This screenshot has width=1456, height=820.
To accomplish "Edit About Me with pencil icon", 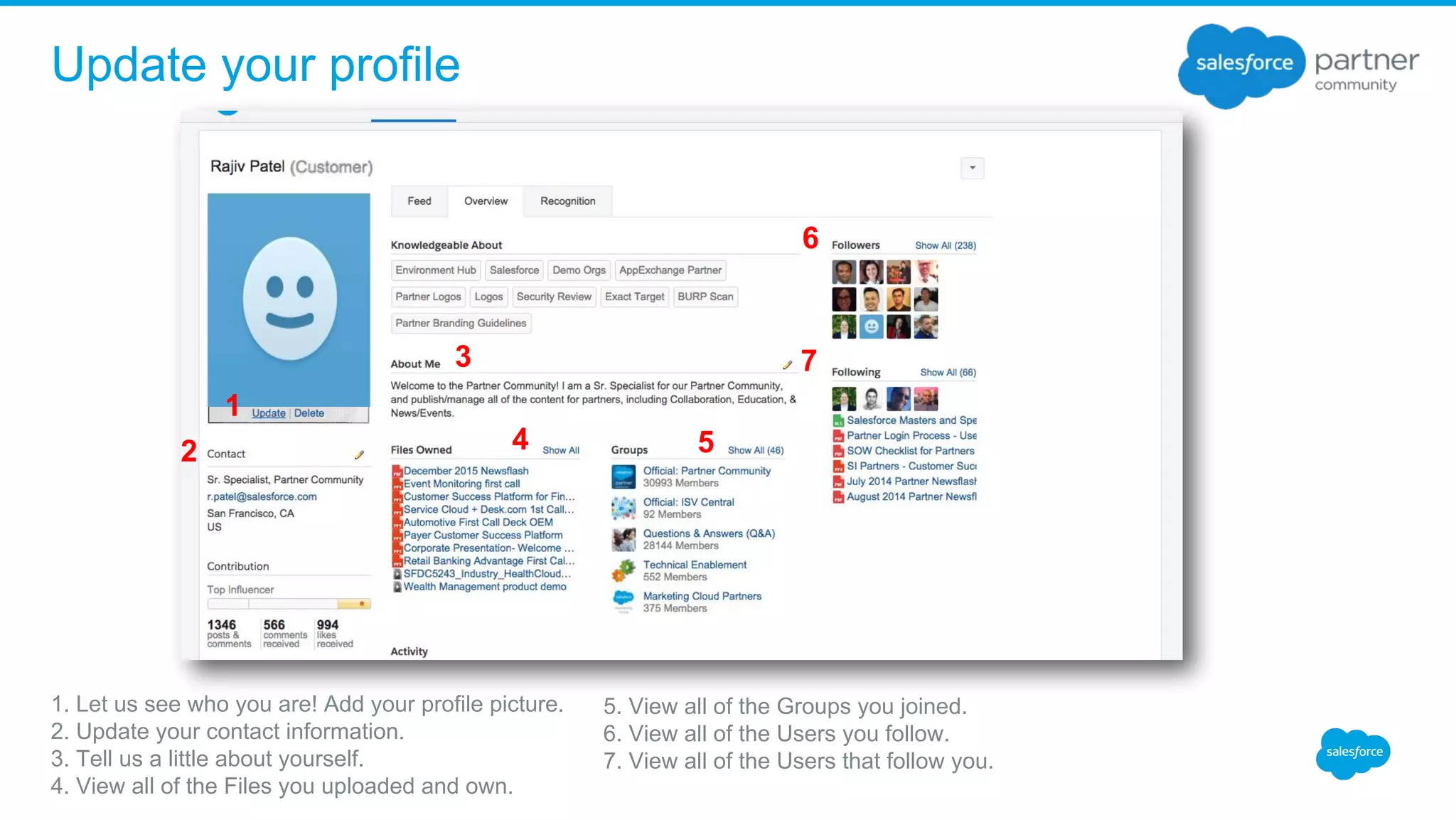I will [x=787, y=365].
